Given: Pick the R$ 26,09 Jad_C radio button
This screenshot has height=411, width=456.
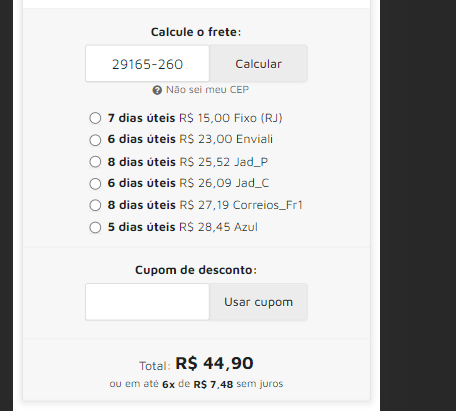Looking at the screenshot, I should tap(95, 183).
